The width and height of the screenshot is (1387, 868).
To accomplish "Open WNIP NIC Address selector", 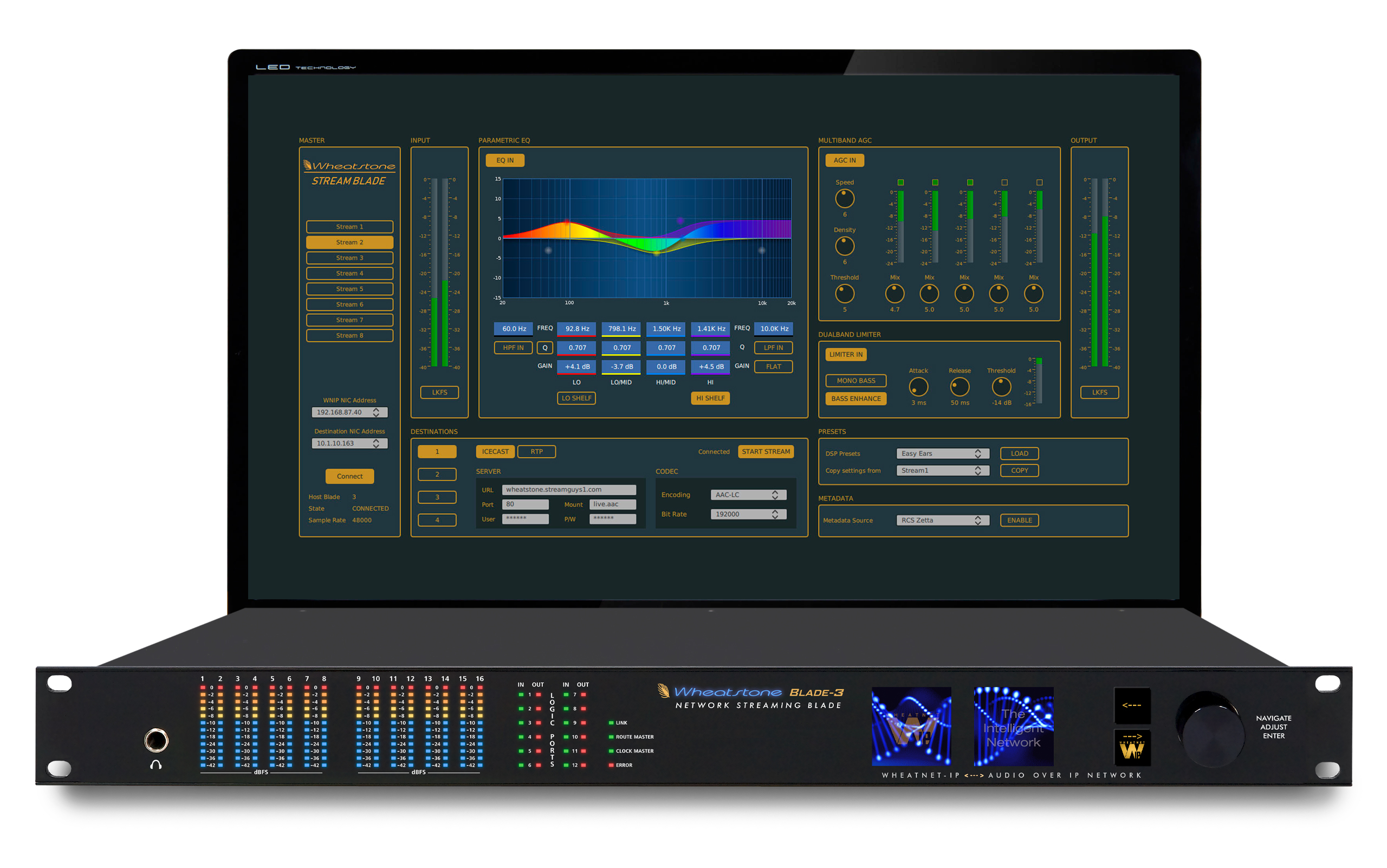I will (x=349, y=412).
